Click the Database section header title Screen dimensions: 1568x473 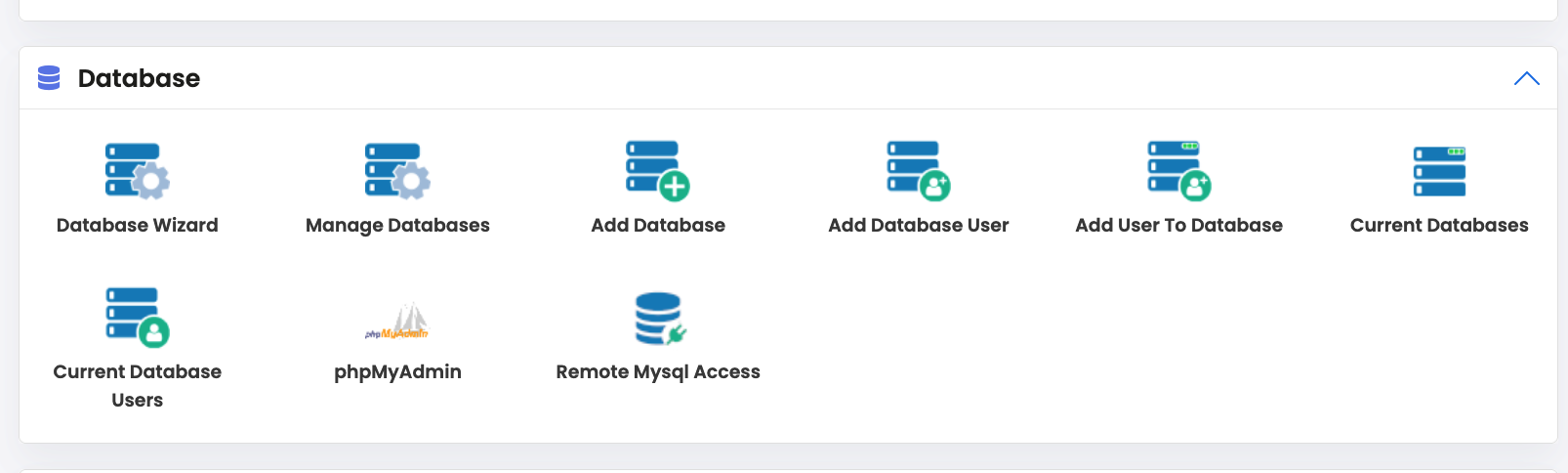pos(139,78)
